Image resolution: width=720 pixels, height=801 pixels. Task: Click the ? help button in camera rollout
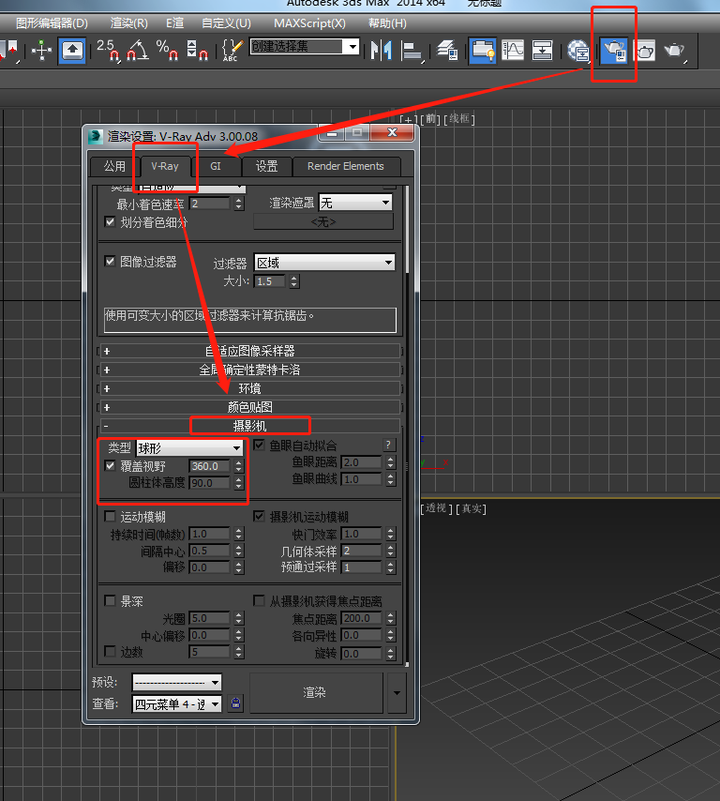tap(388, 445)
